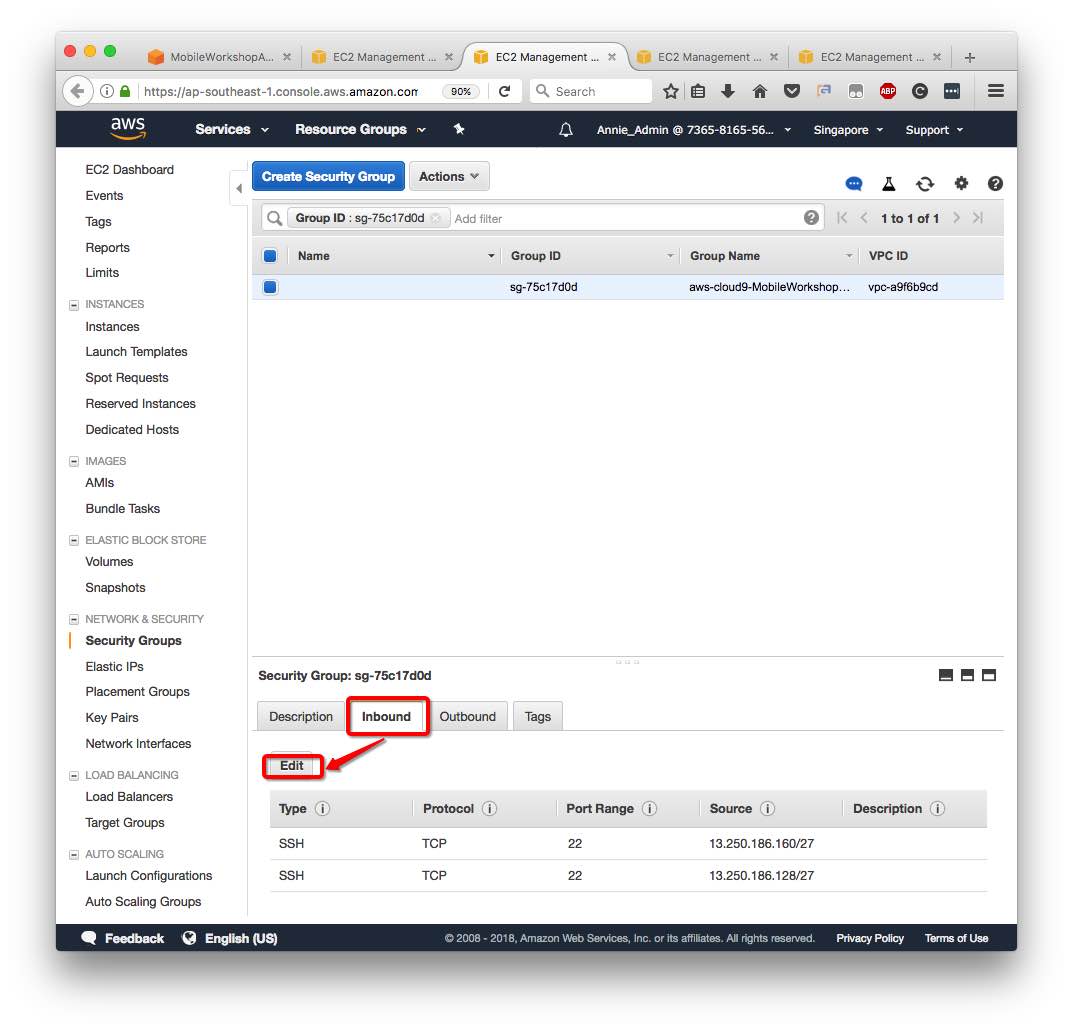This screenshot has height=1031, width=1073.
Task: Click Create Security Group button
Action: pyautogui.click(x=328, y=177)
